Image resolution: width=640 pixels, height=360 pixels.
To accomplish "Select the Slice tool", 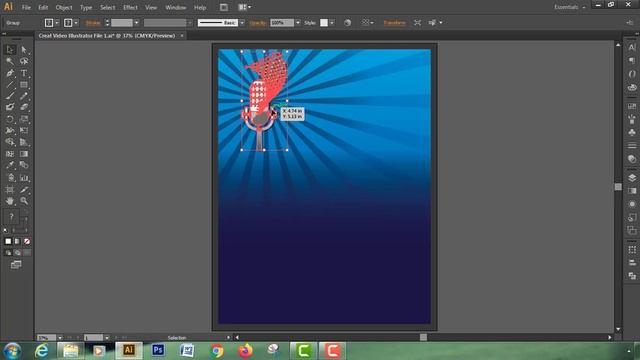I will point(24,190).
